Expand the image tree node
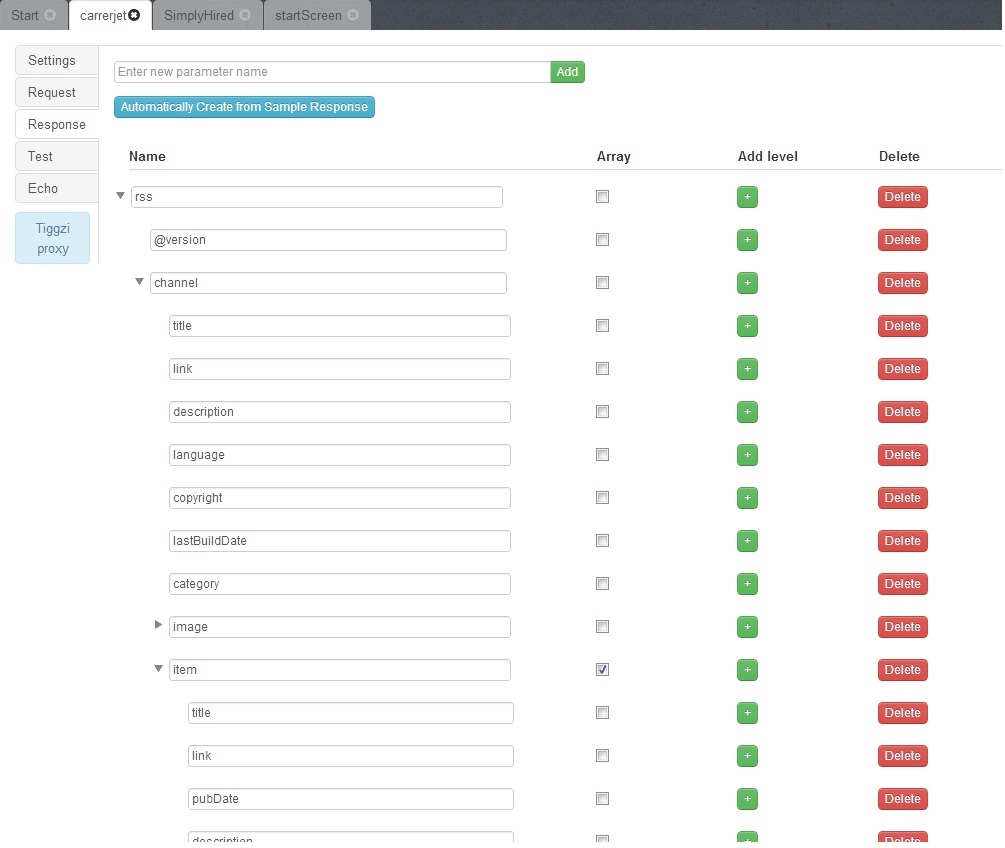1005x848 pixels. tap(158, 626)
